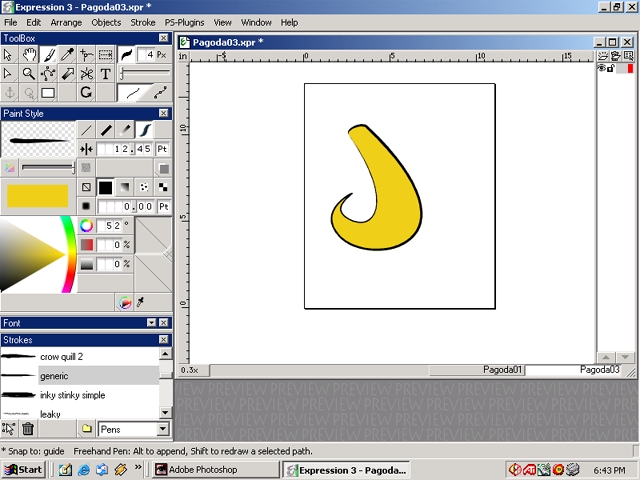Switch to Adobe Photoshop in taskbar
Viewport: 640px width, 480px height.
click(x=216, y=470)
